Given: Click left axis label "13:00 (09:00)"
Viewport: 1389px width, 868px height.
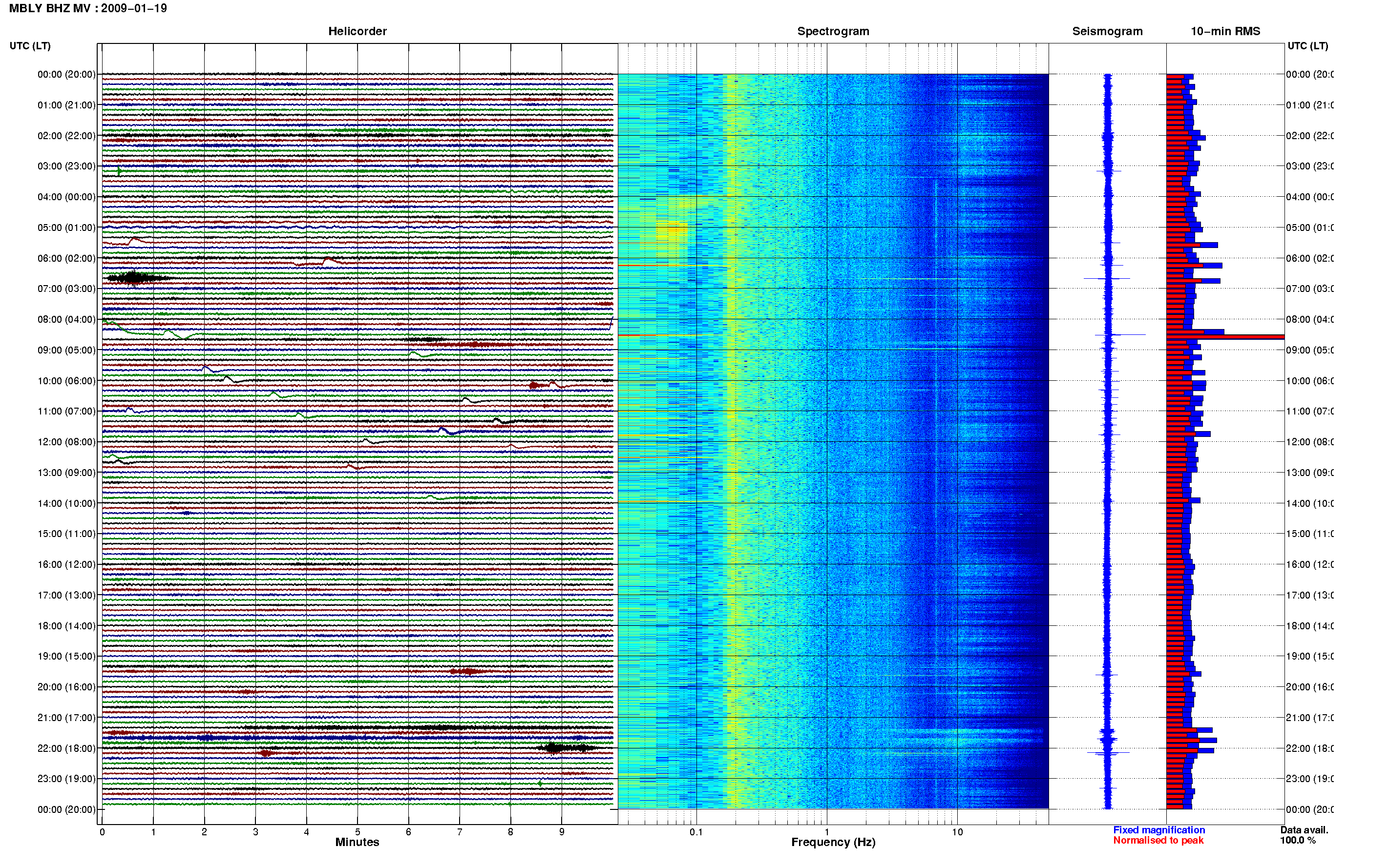Looking at the screenshot, I should coord(66,473).
